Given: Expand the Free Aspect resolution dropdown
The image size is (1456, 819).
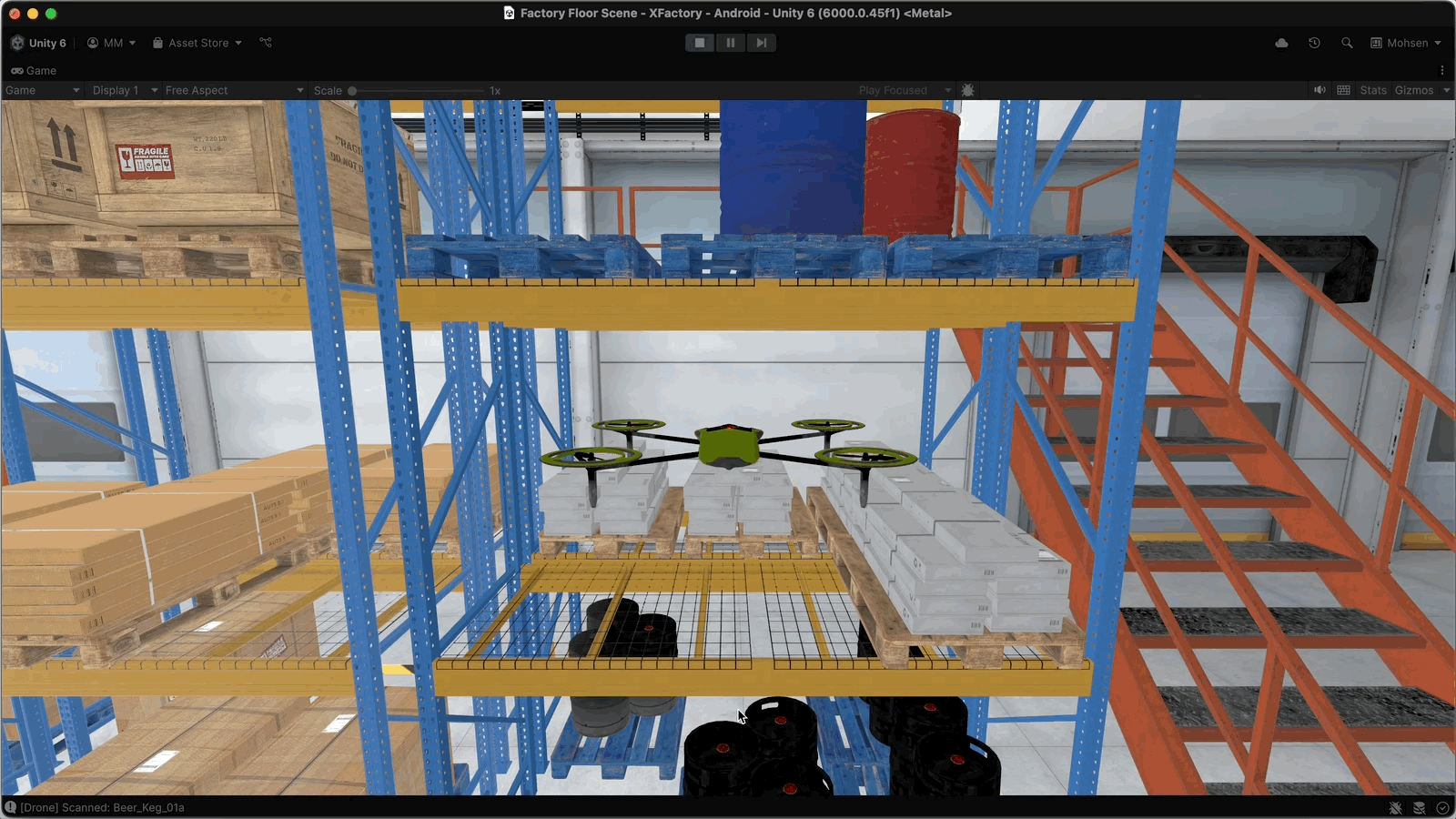Looking at the screenshot, I should (x=234, y=90).
